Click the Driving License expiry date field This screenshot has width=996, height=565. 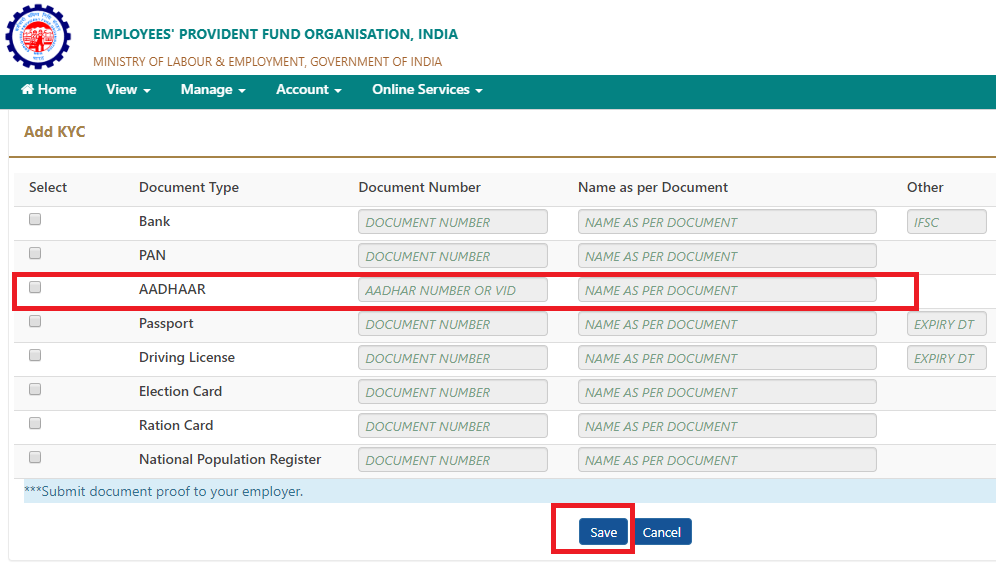[946, 358]
